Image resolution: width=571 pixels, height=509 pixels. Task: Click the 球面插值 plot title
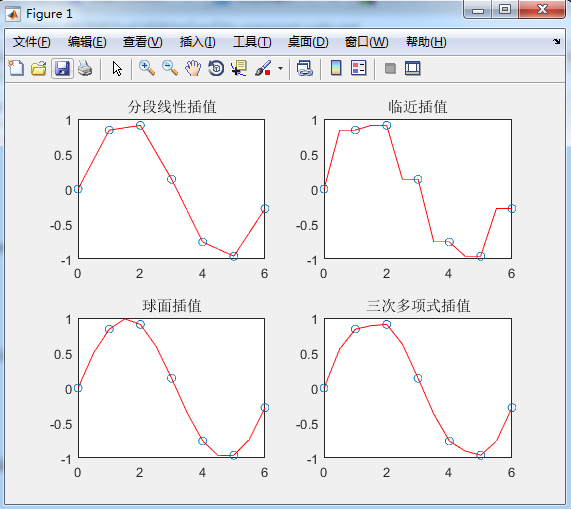tap(172, 305)
